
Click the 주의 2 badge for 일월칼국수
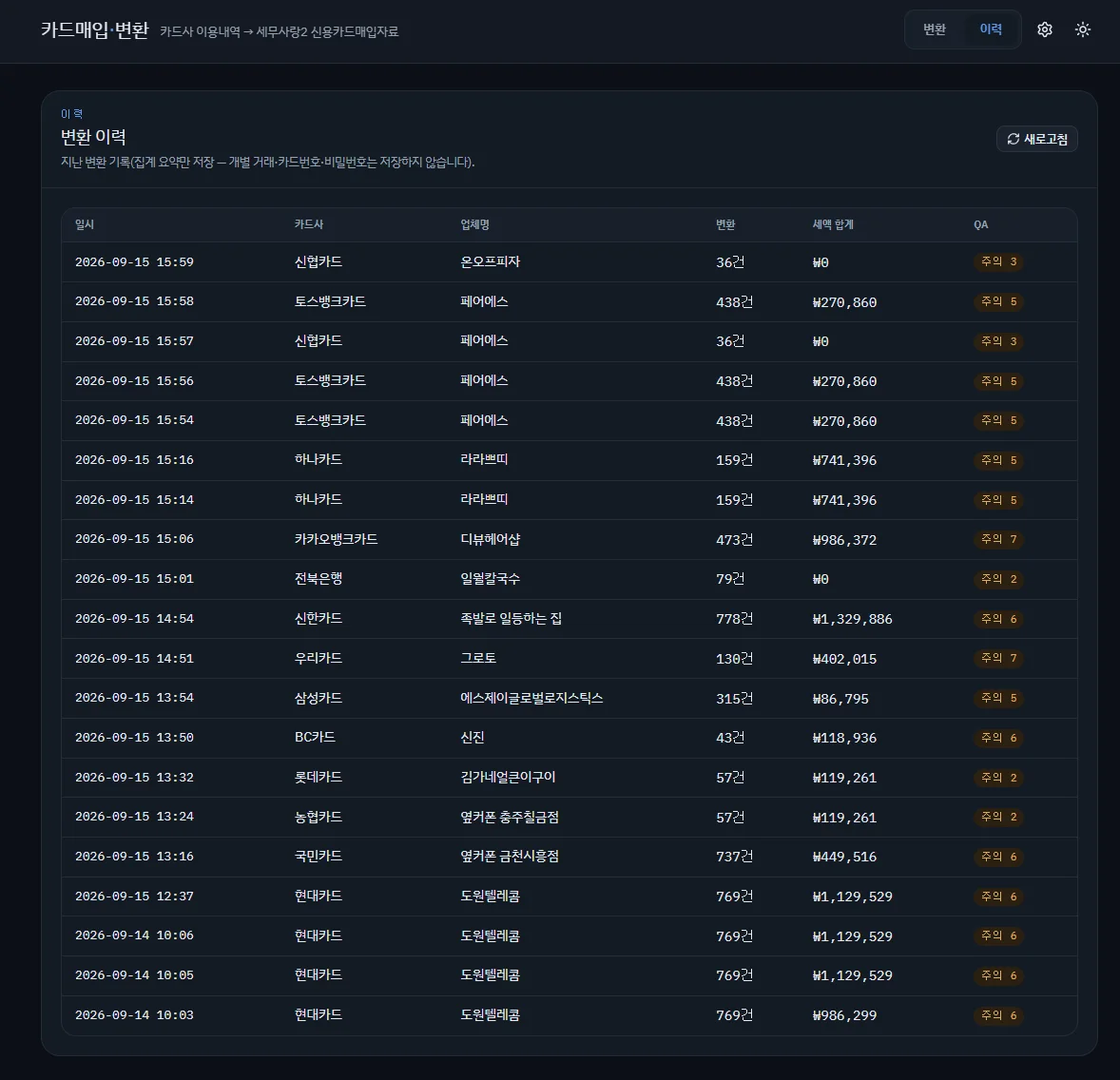(998, 579)
